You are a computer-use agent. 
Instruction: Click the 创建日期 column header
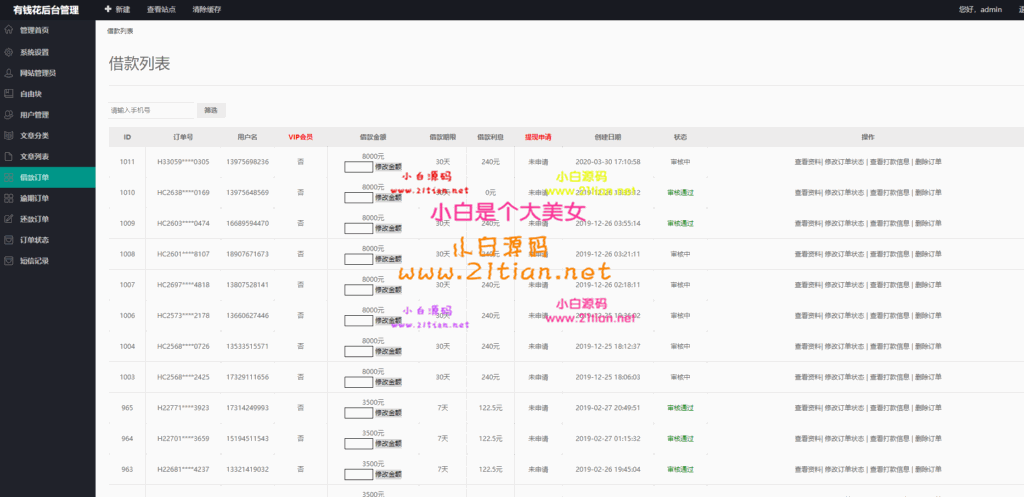pos(608,137)
